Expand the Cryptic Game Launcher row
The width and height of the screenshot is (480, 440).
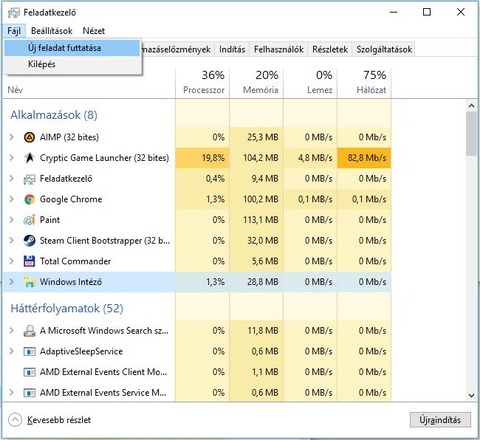(x=12, y=158)
